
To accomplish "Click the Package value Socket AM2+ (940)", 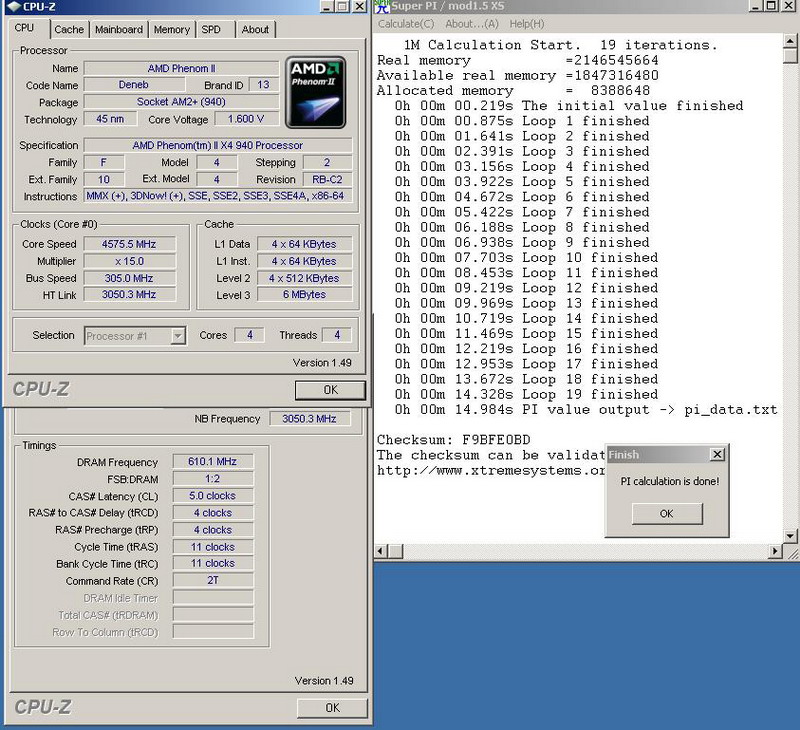I will click(x=181, y=102).
